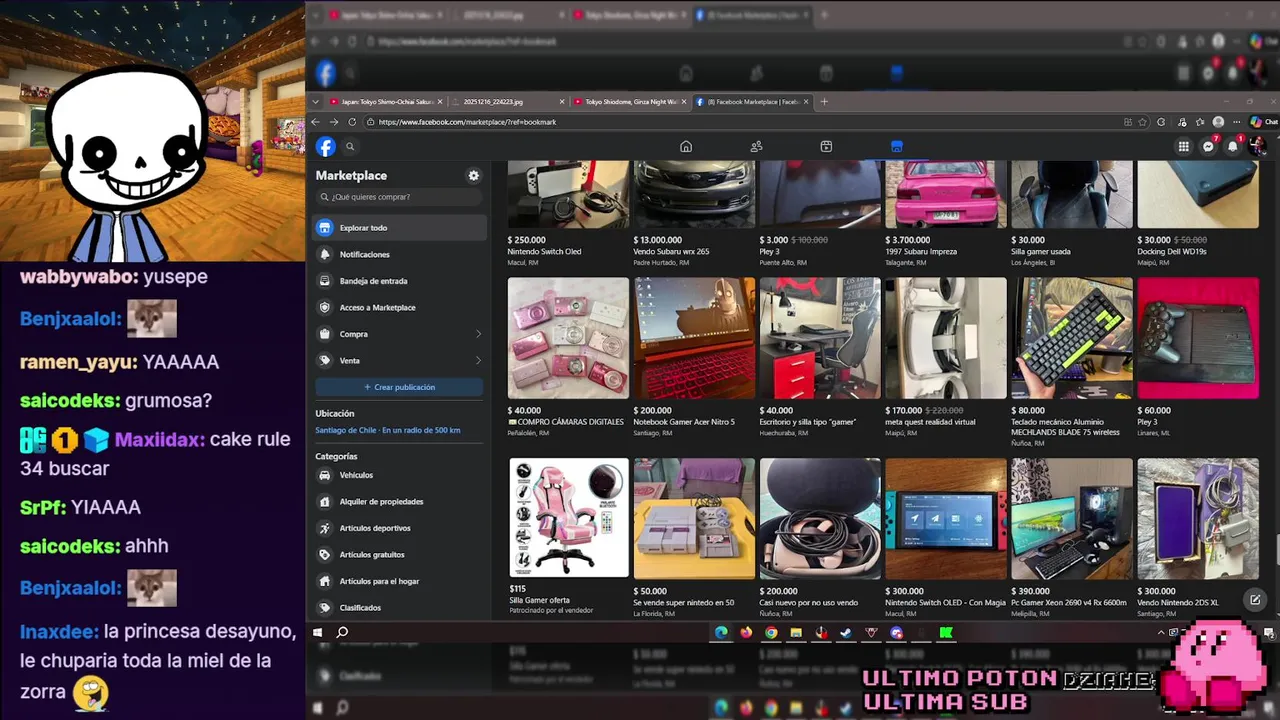The width and height of the screenshot is (1280, 720).
Task: Open Windows Start menu
Action: tap(318, 632)
